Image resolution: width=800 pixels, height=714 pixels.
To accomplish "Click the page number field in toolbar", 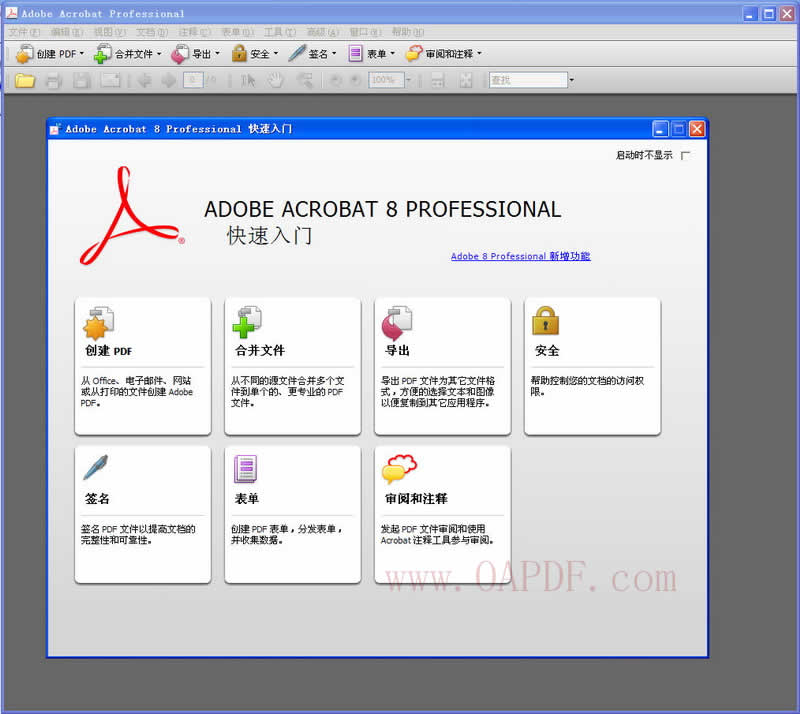I will tap(193, 80).
